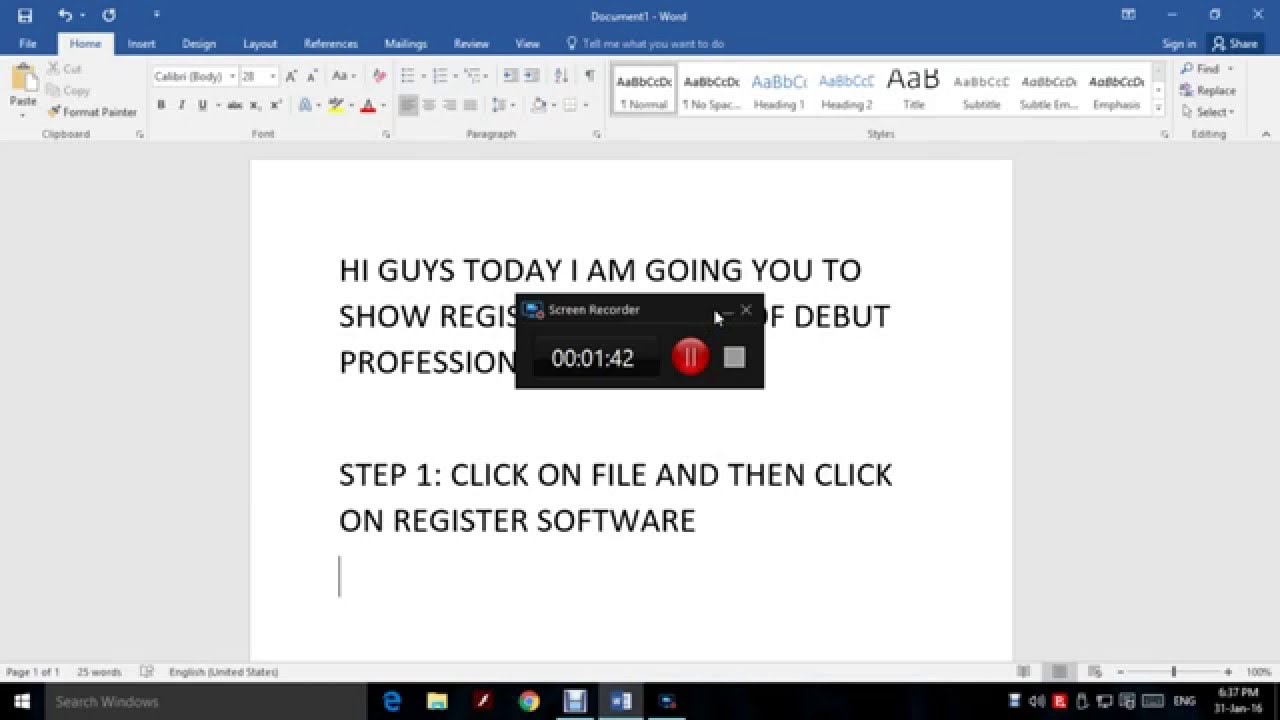The height and width of the screenshot is (720, 1280).
Task: Apply subscript formatting
Action: coord(256,105)
